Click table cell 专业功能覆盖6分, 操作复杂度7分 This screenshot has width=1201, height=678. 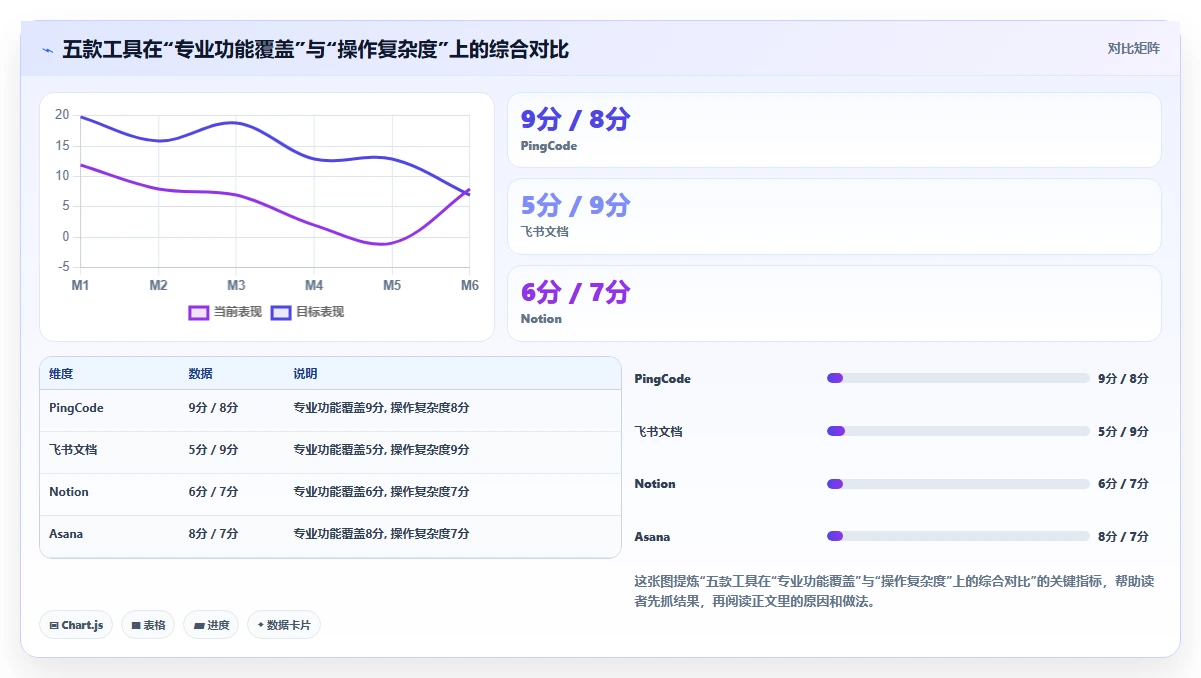381,492
